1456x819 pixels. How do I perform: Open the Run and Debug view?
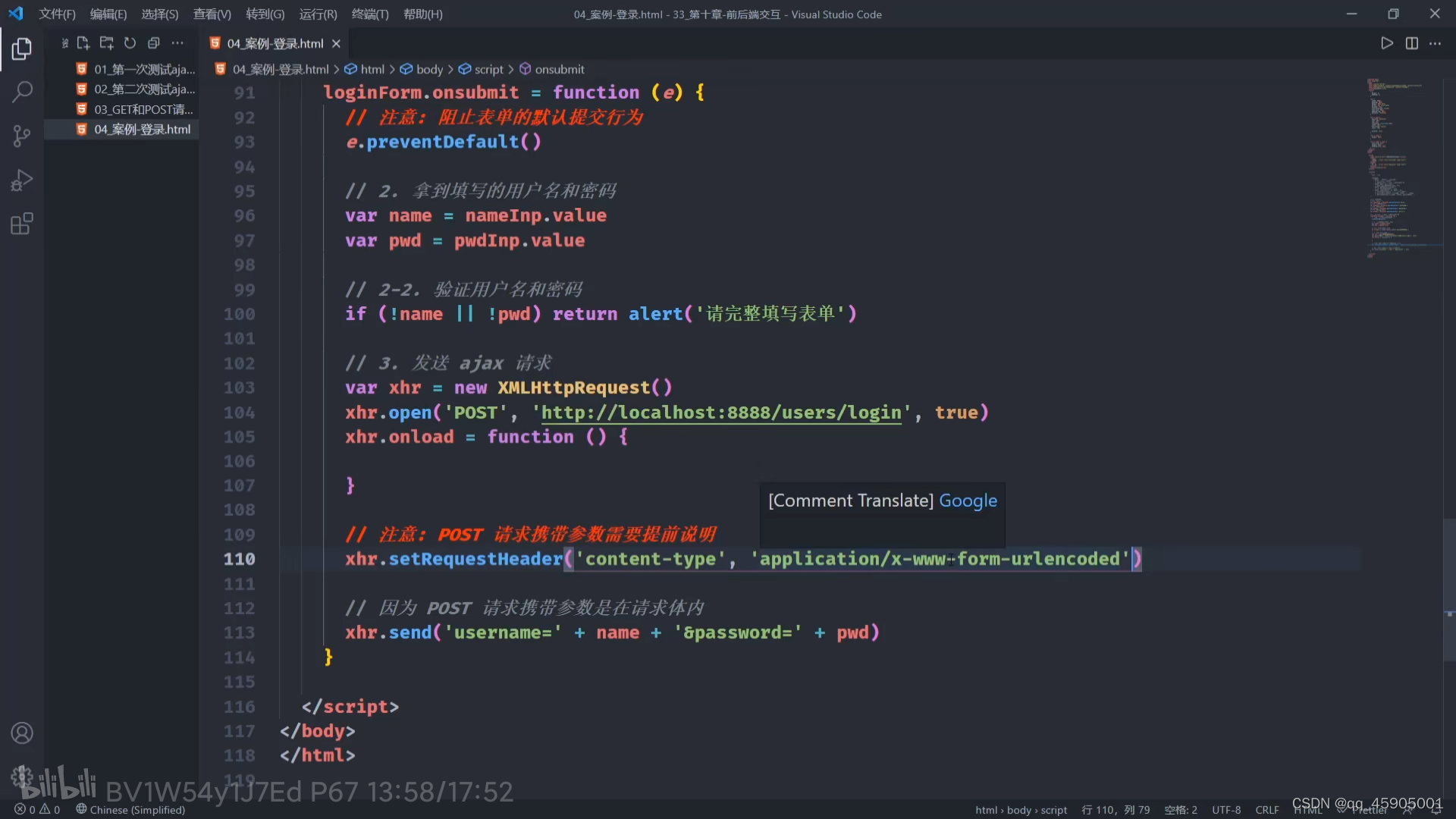pyautogui.click(x=22, y=180)
